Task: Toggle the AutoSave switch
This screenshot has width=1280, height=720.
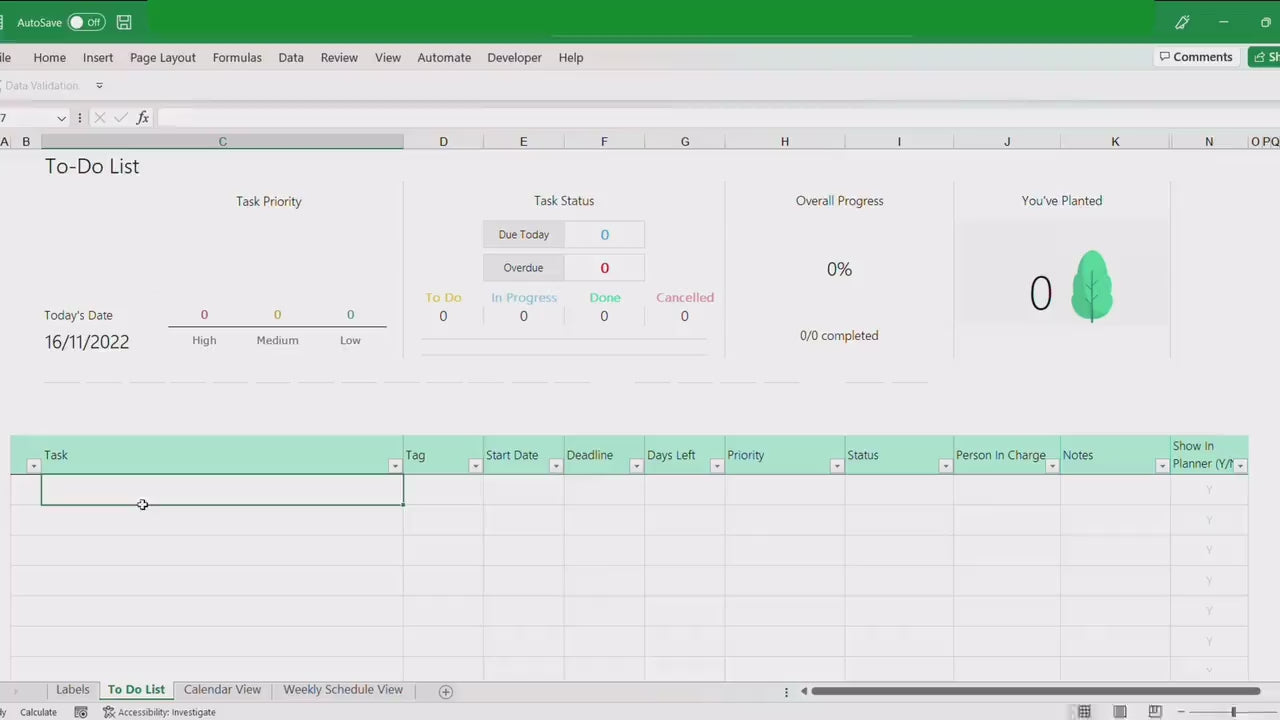Action: click(x=86, y=22)
